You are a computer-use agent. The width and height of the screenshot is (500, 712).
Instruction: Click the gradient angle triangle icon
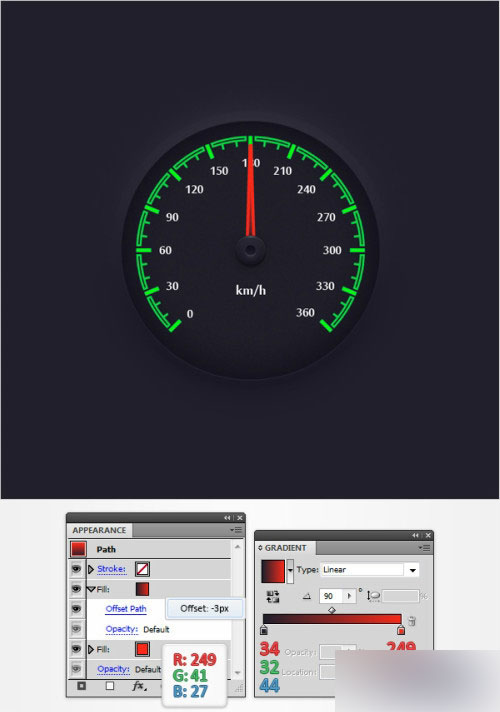click(307, 596)
